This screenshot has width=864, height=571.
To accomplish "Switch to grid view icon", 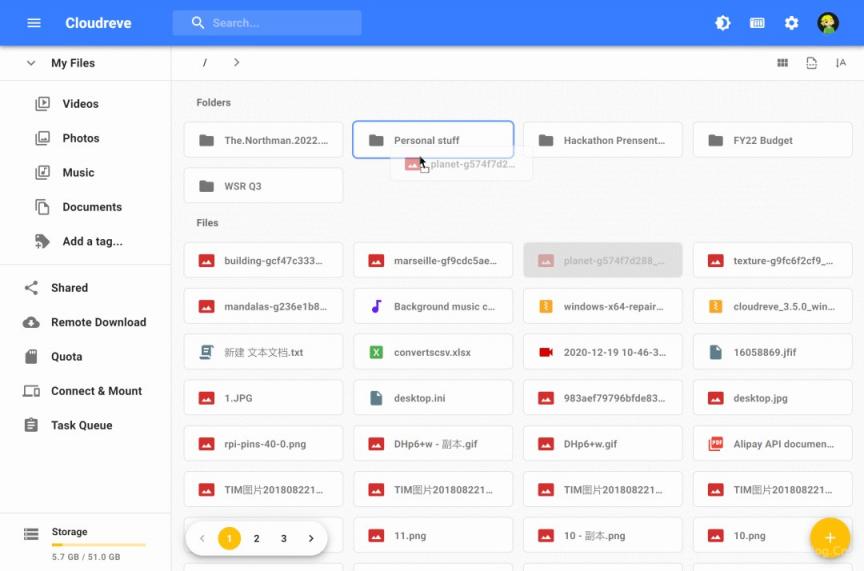I will (782, 63).
